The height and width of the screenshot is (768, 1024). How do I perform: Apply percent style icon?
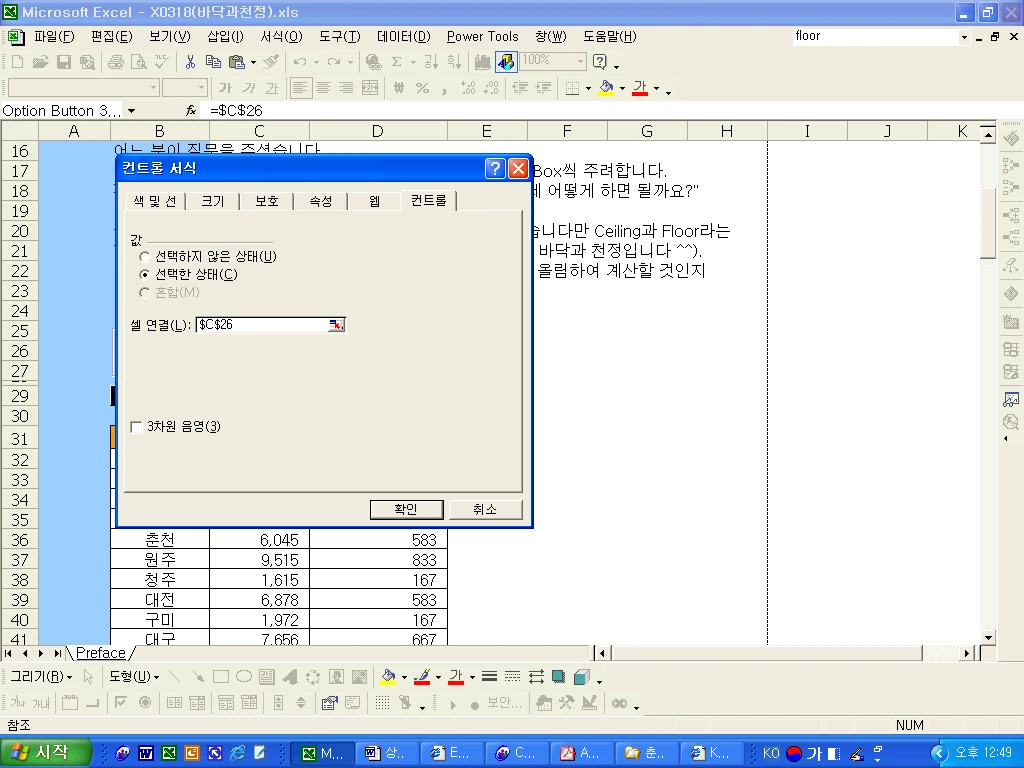click(x=422, y=88)
